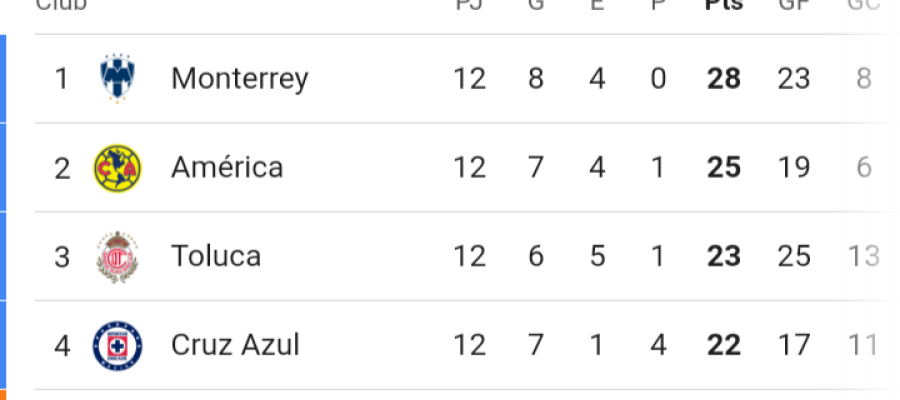
Task: Select the Toluca team name
Action: (216, 256)
